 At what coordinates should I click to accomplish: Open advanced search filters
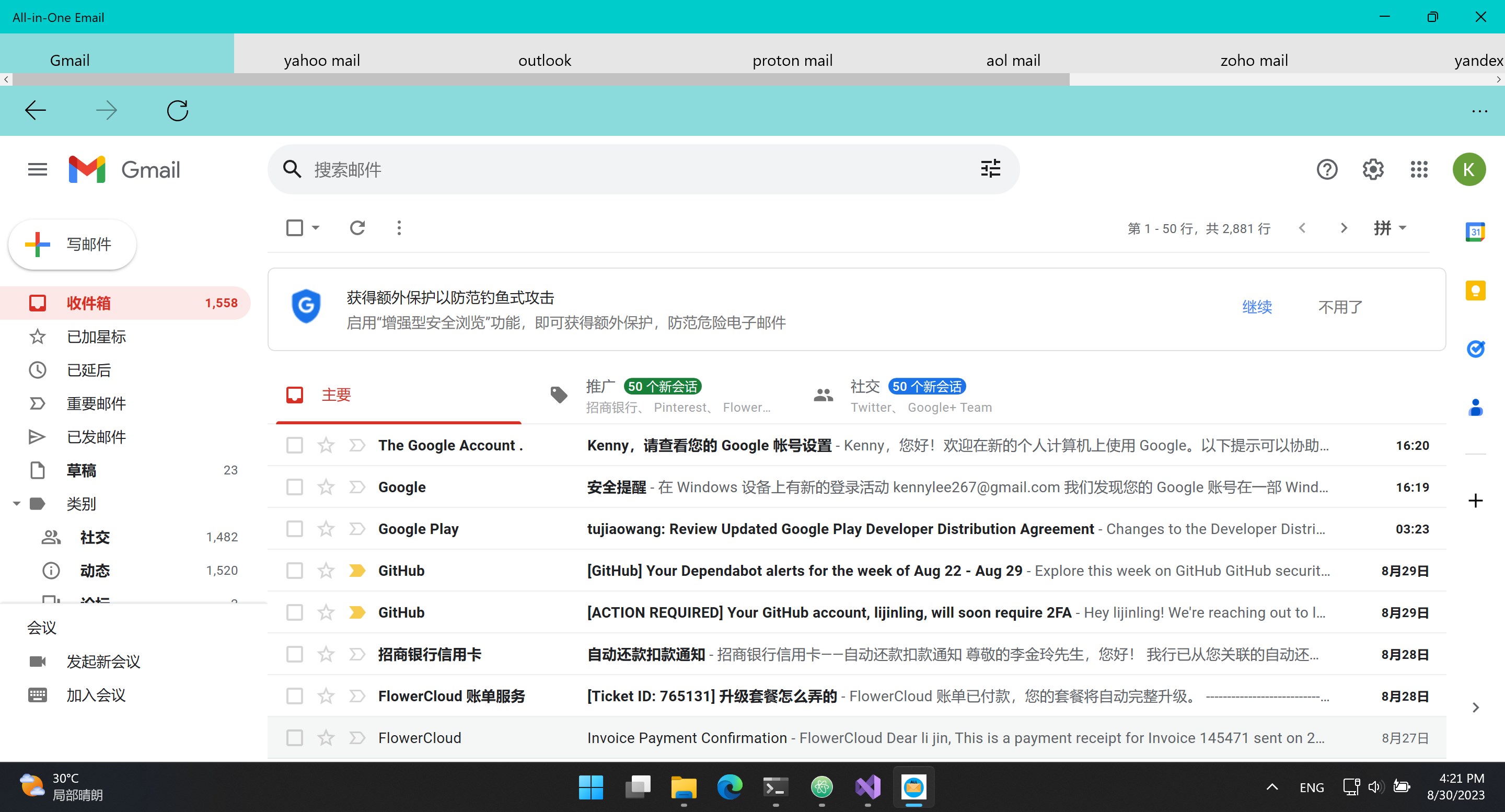[990, 169]
